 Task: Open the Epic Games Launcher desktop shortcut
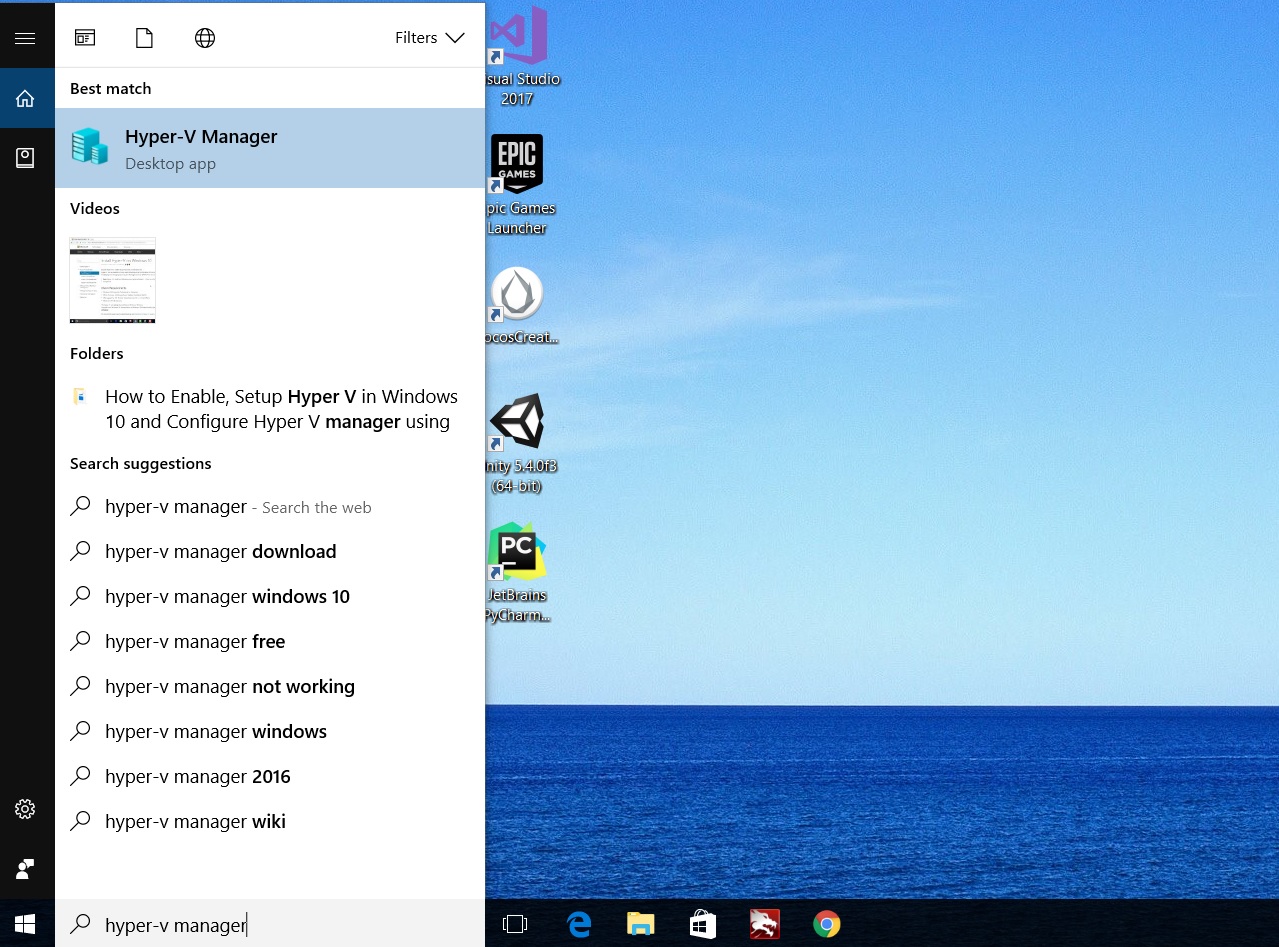tap(516, 163)
